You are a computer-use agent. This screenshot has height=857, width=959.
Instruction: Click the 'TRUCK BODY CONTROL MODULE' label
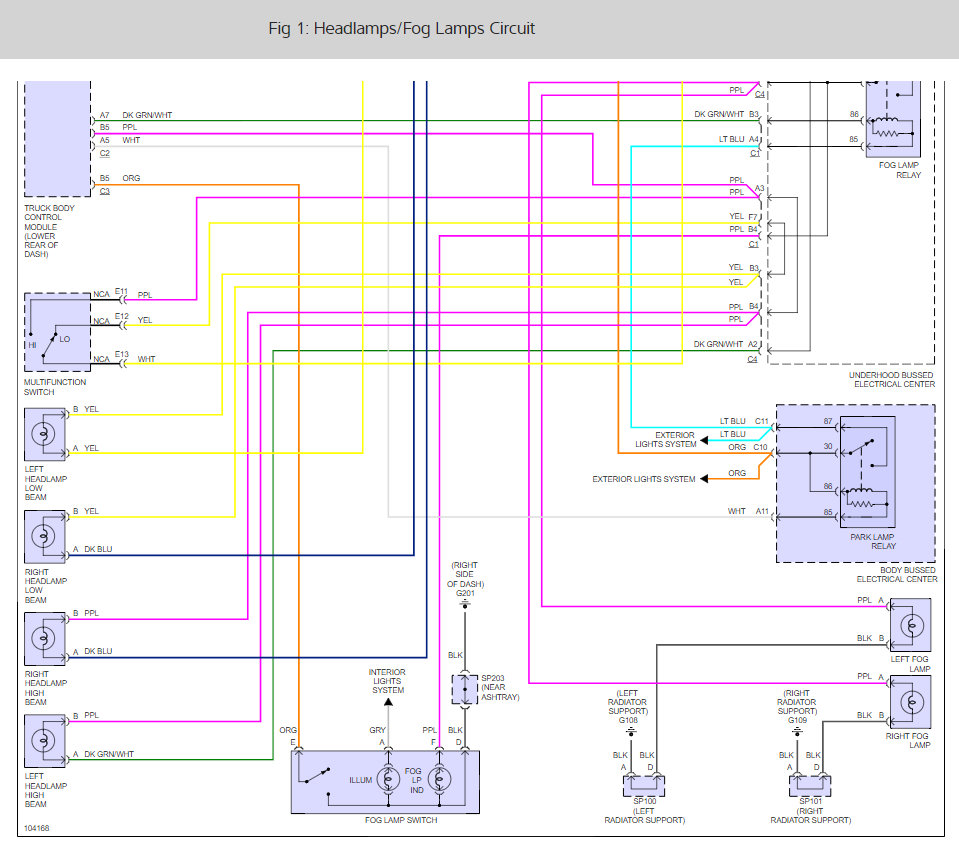pos(49,231)
